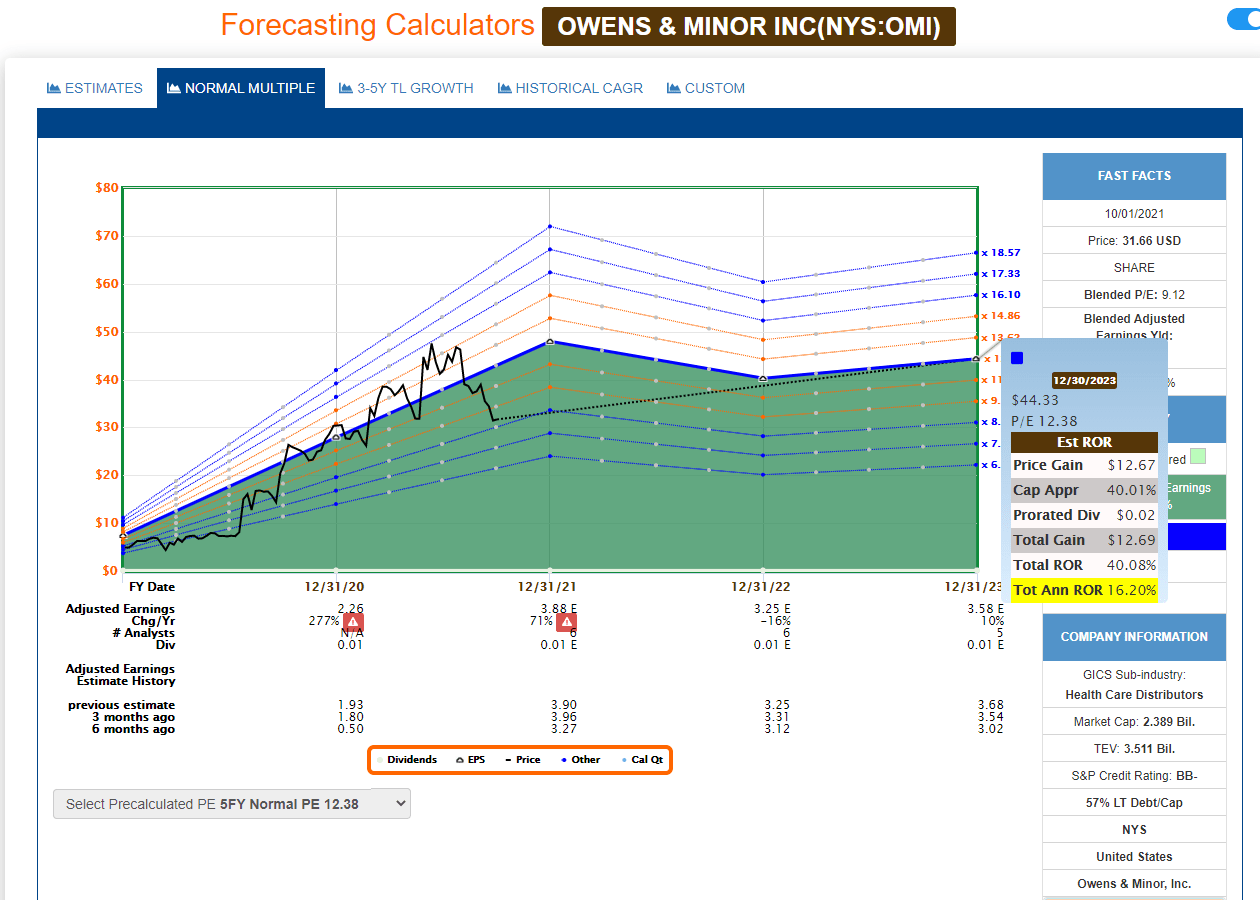Select the NORMAL MULTIPLE tab
Viewport: 1260px width, 900px height.
point(241,88)
